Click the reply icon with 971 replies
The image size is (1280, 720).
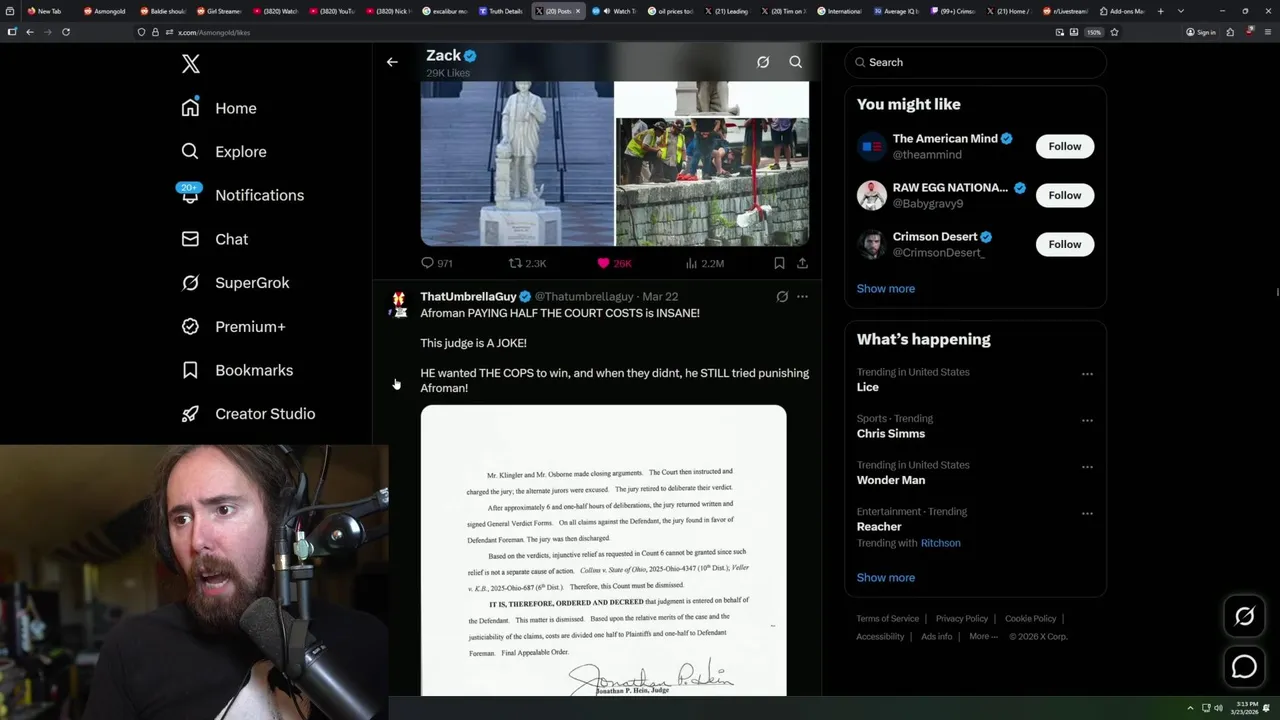437,263
